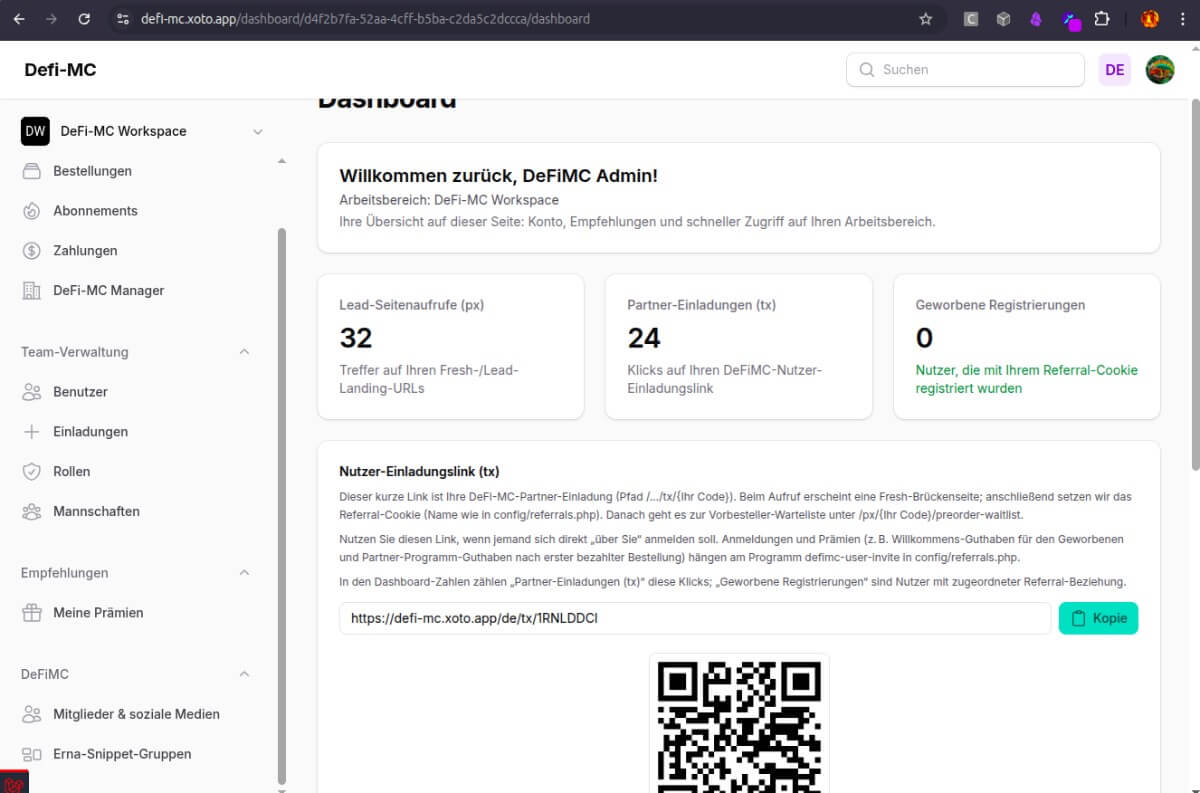Click the cube extension icon

(1003, 19)
